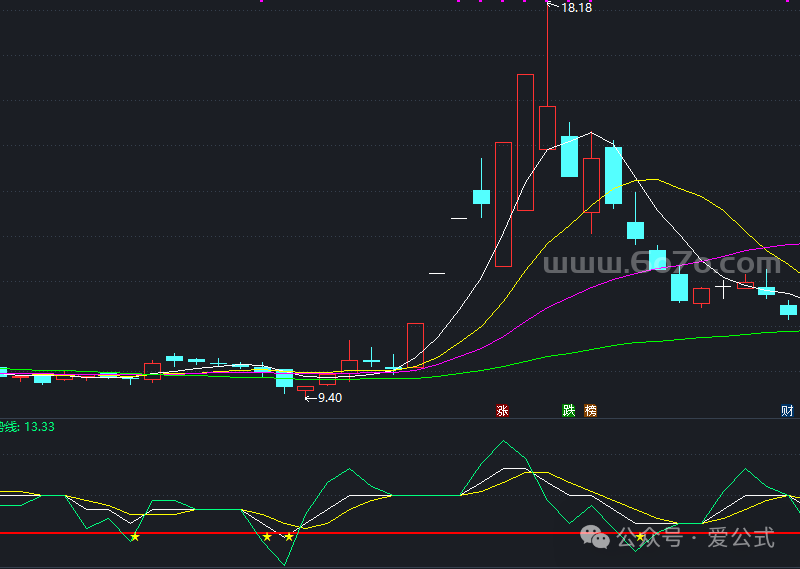Open the blue 财 info icon
Image resolution: width=800 pixels, height=569 pixels.
[x=788, y=411]
